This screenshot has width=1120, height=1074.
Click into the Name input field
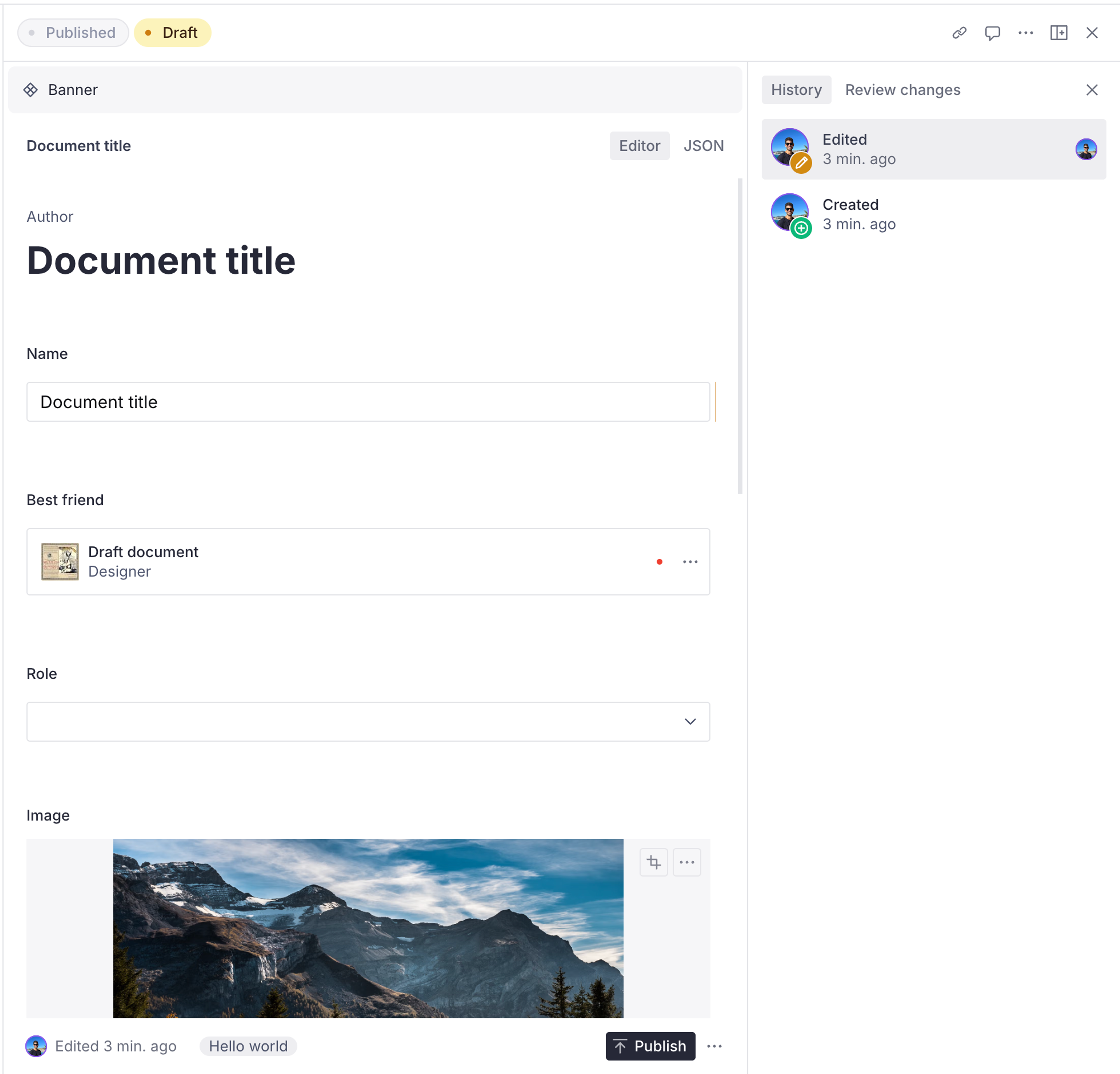[368, 402]
